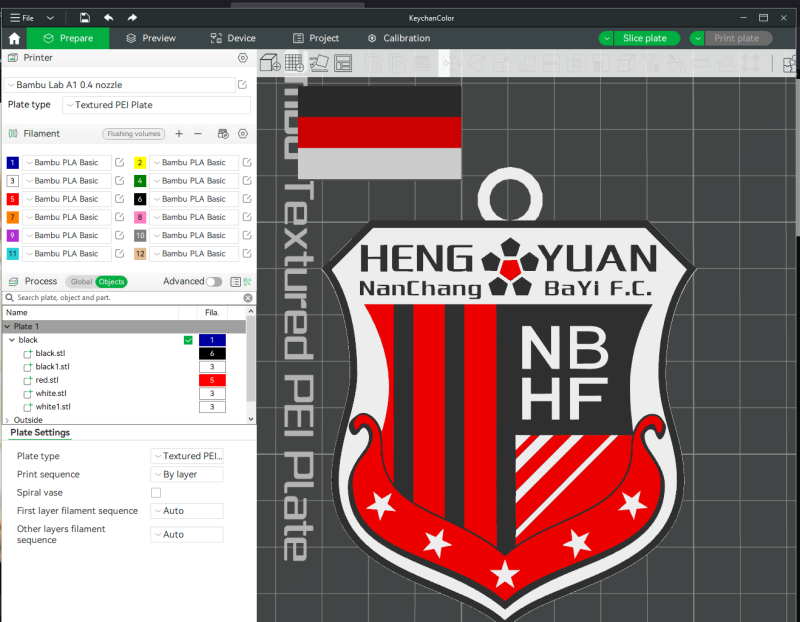Click the Add object cube icon

(x=270, y=63)
